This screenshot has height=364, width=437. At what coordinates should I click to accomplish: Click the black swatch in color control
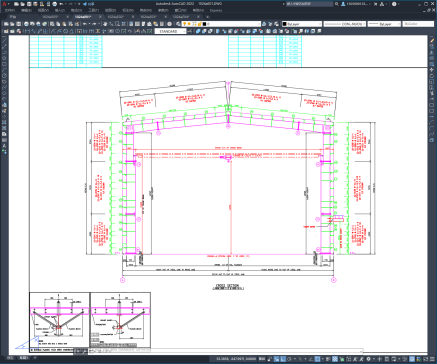284,24
